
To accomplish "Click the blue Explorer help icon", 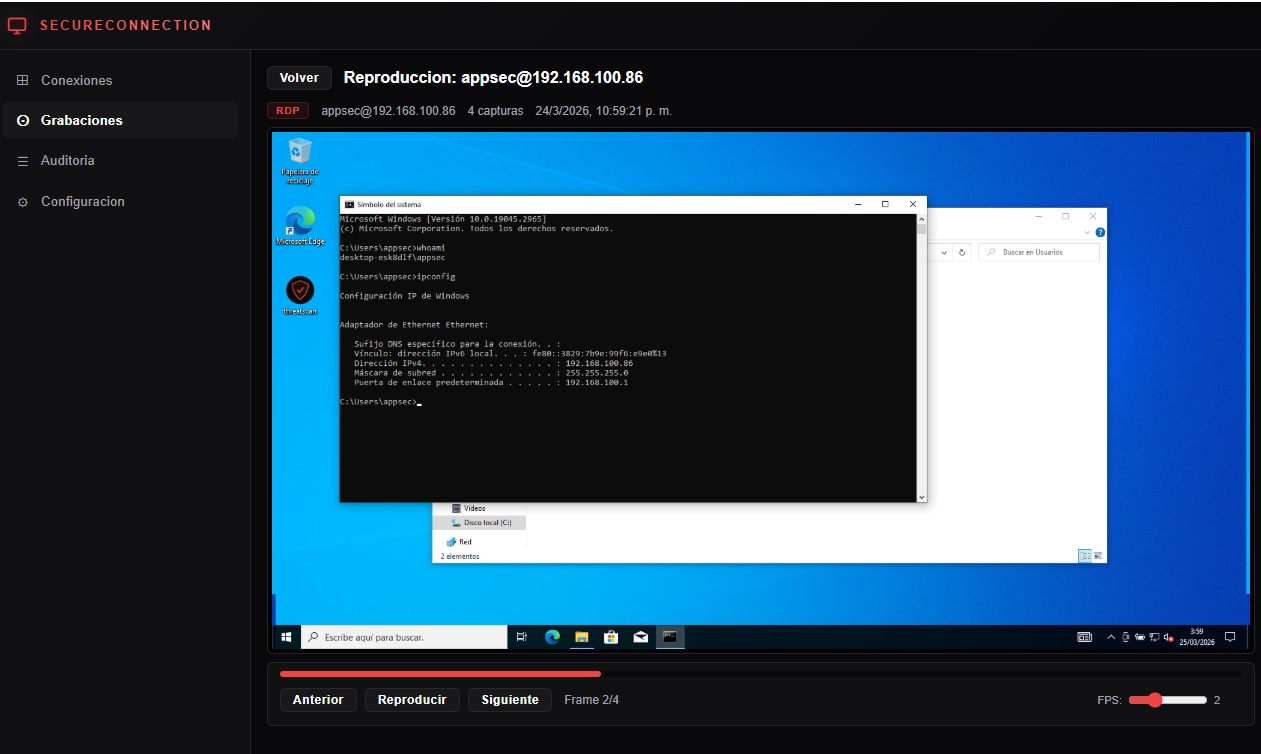I will (x=1101, y=232).
